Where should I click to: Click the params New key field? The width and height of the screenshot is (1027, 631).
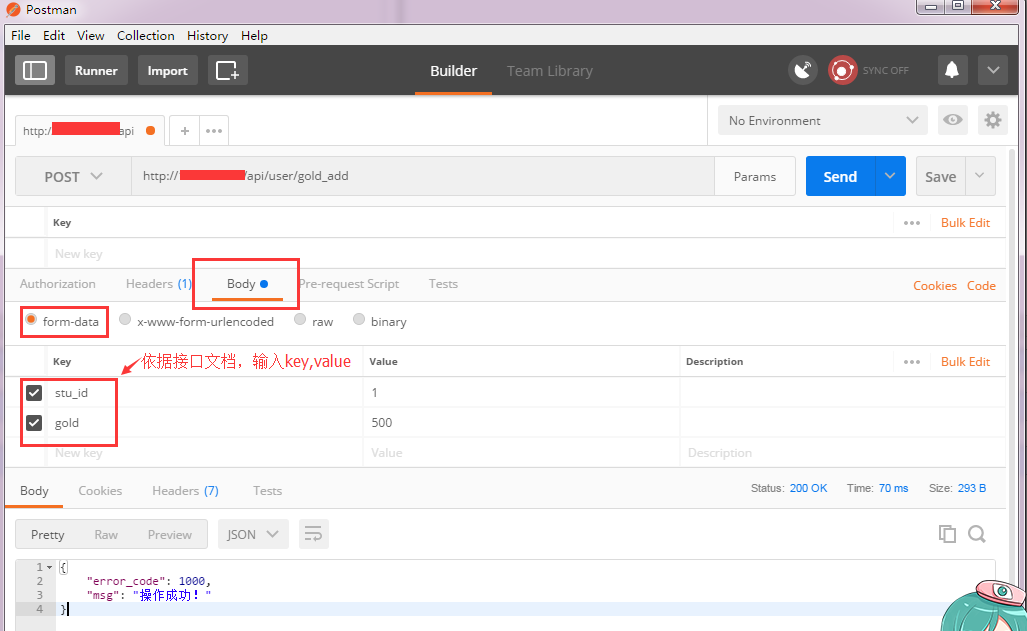point(469,254)
